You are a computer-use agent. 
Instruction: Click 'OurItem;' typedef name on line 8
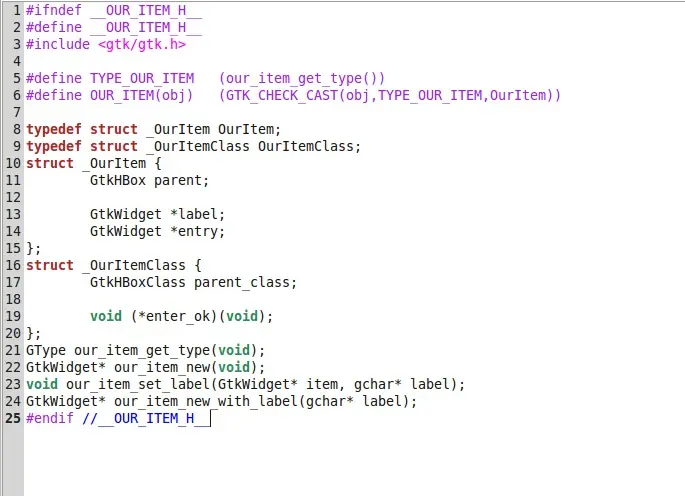pos(249,129)
